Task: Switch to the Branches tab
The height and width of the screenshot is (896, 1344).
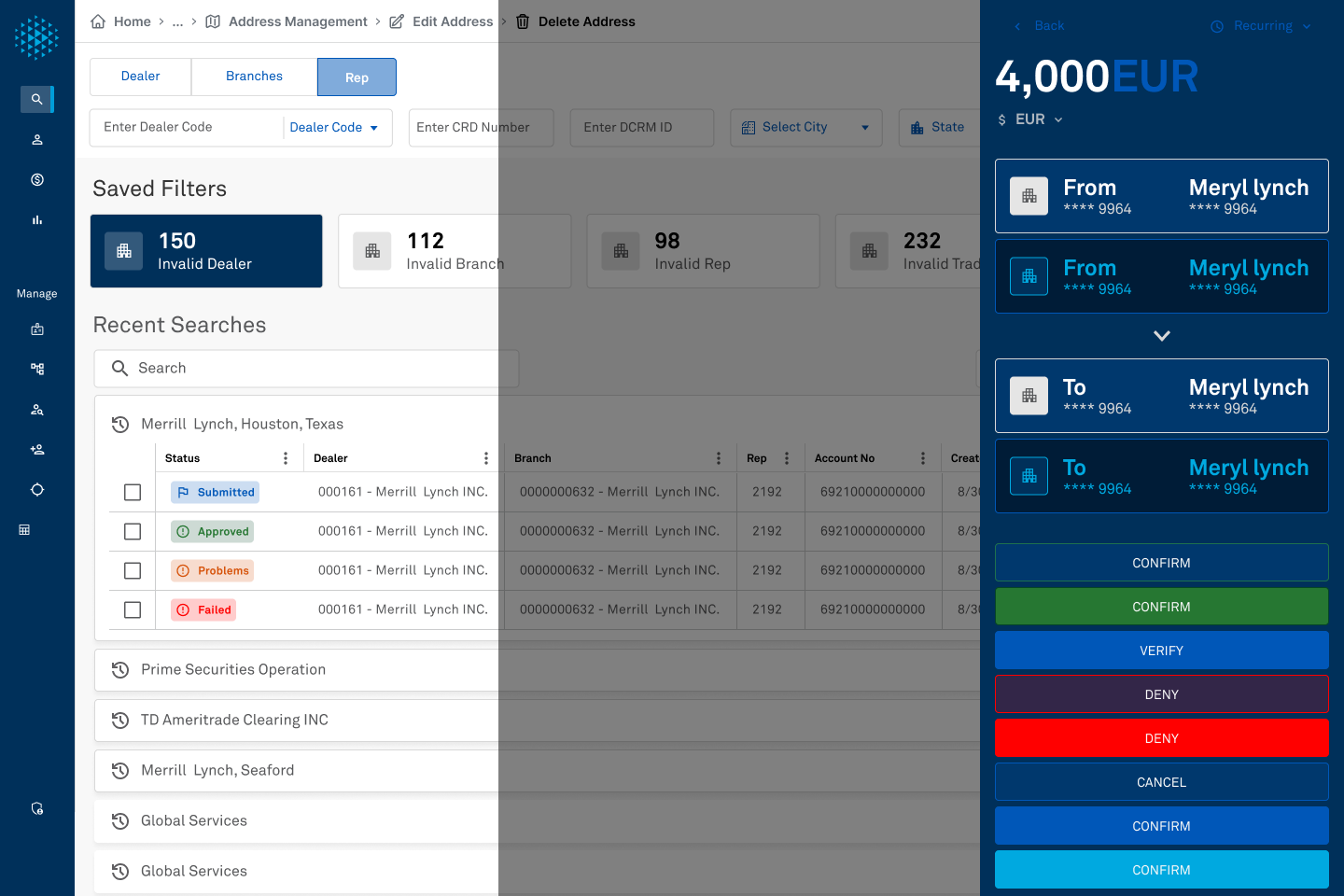Action: click(254, 77)
